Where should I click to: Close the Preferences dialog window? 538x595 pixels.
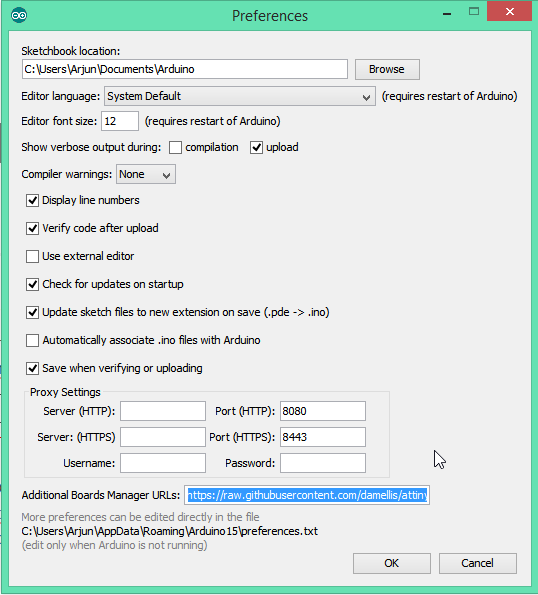point(510,11)
